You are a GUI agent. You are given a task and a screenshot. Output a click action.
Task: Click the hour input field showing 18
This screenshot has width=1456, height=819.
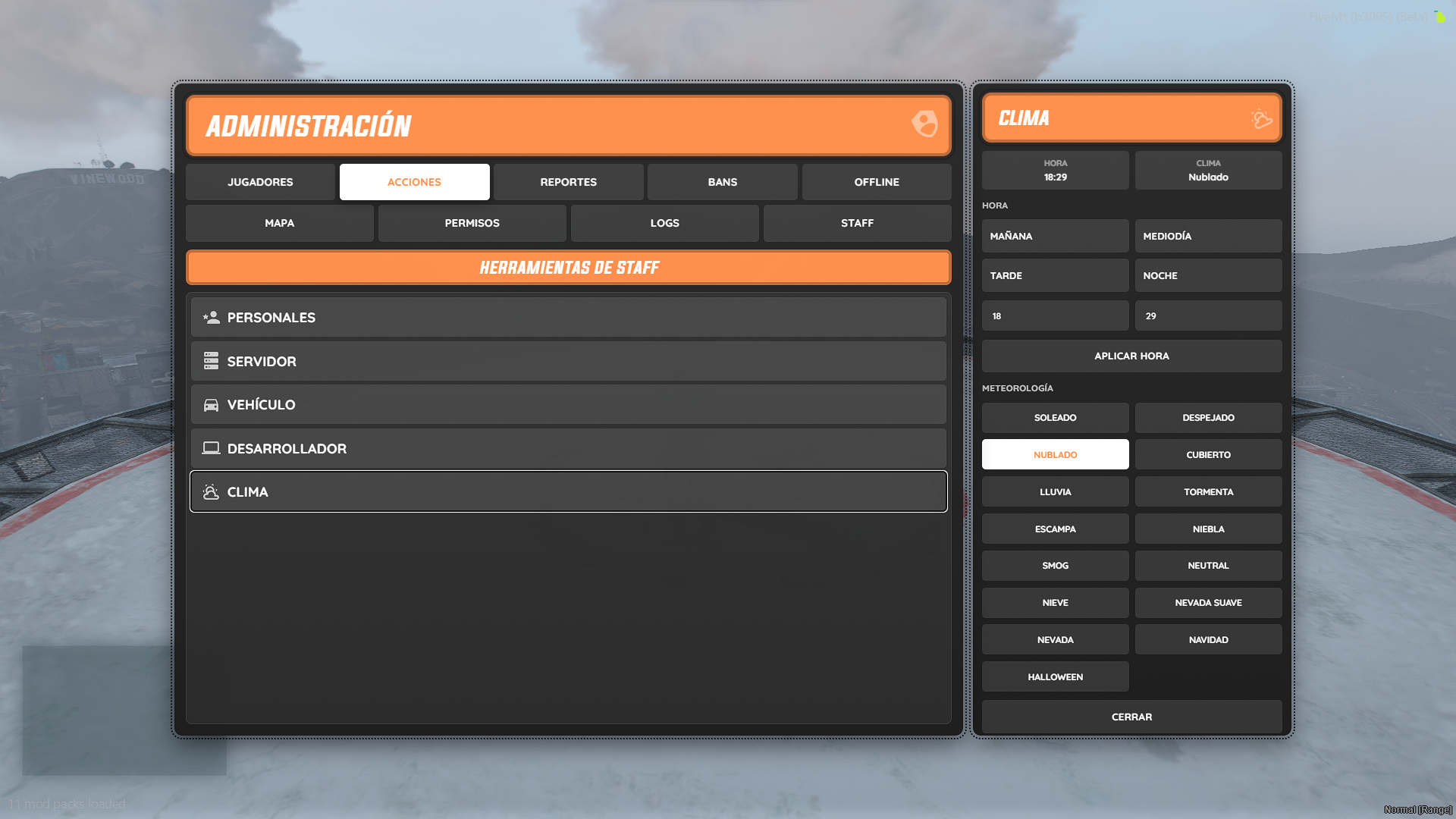point(1055,315)
